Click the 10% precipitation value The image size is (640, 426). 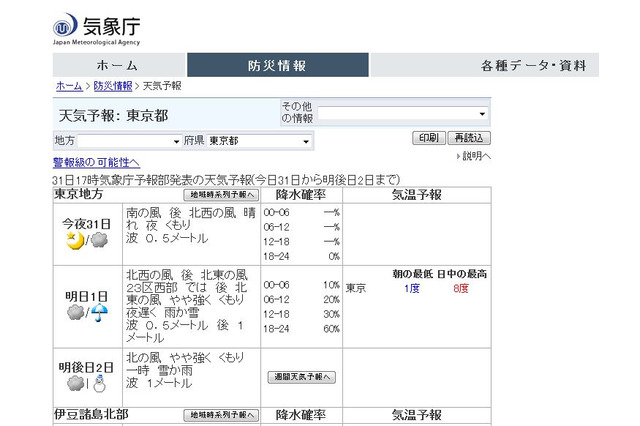pyautogui.click(x=331, y=285)
